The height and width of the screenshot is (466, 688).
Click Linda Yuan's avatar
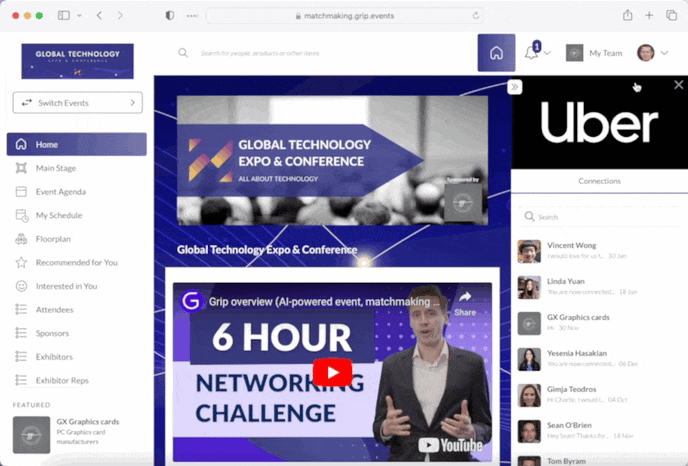529,287
